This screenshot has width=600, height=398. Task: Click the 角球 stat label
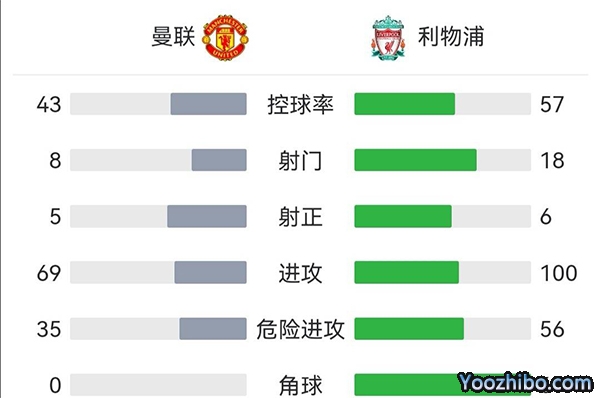click(300, 385)
